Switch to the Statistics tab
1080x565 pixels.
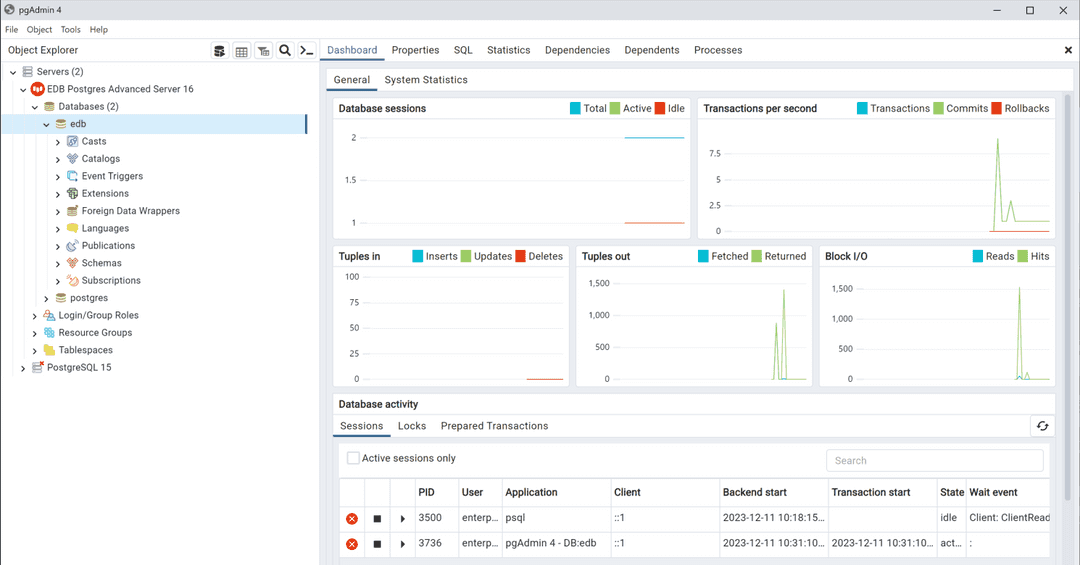click(508, 50)
